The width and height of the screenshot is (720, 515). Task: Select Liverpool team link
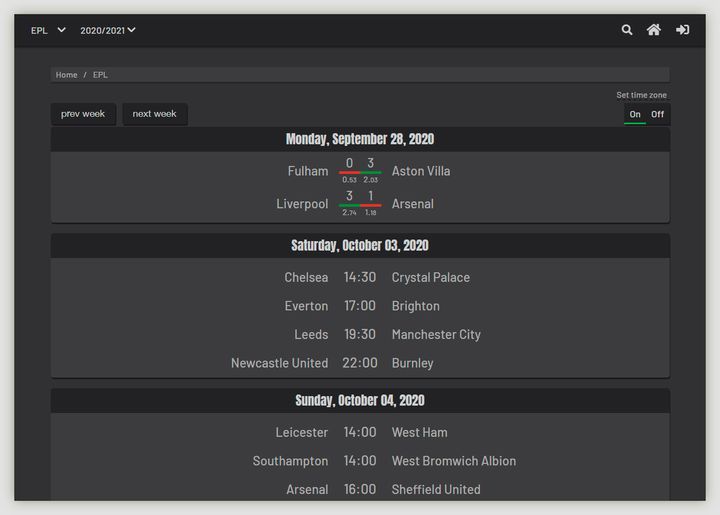[302, 204]
